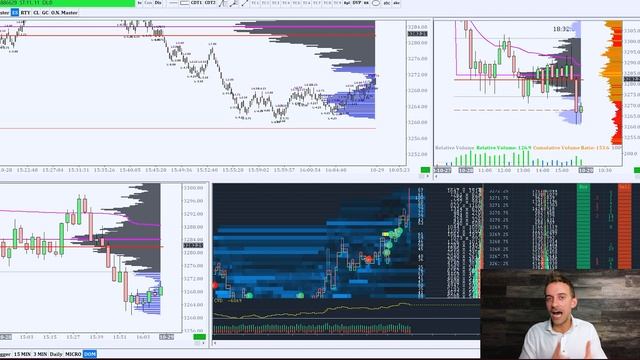Viewport: 640px width, 360px height.
Task: Switch to the Daily bottom tab
Action: (56, 354)
